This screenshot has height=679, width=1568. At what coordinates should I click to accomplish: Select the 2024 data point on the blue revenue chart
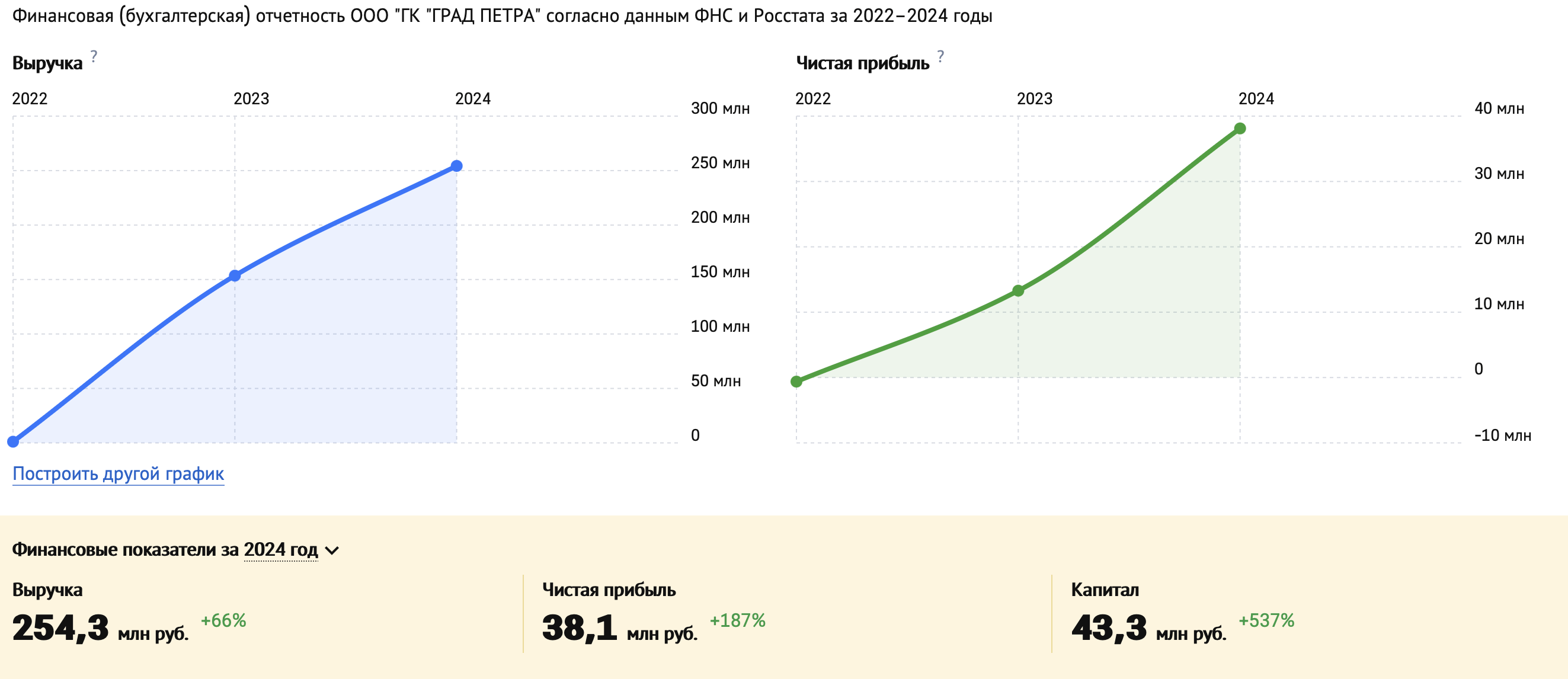pos(456,166)
